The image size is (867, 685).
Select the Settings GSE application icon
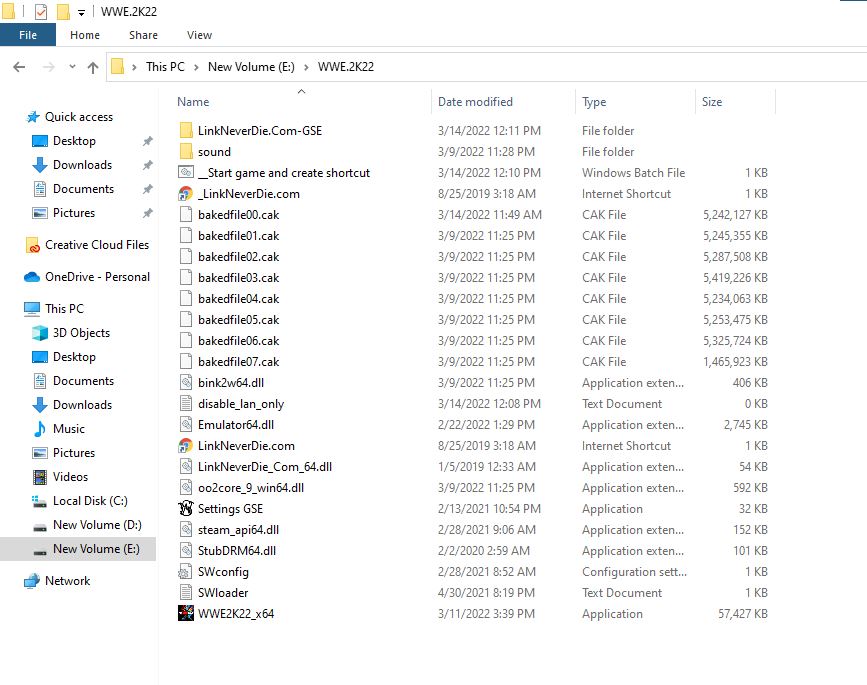pyautogui.click(x=185, y=509)
